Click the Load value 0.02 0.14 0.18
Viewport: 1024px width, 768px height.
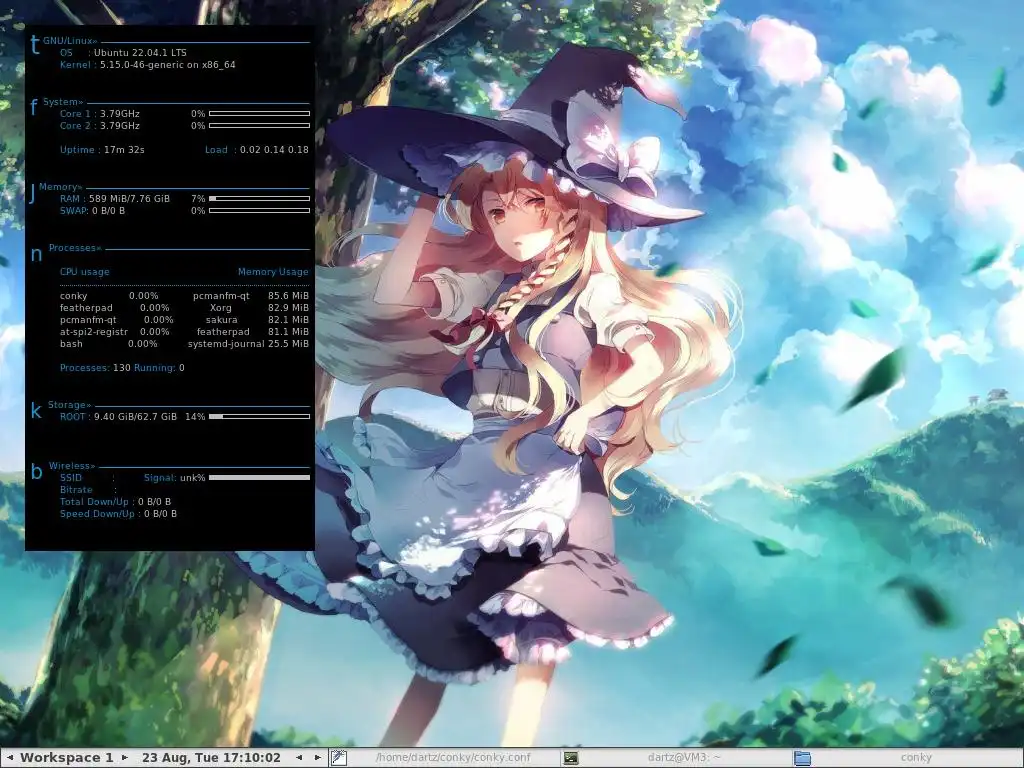274,150
